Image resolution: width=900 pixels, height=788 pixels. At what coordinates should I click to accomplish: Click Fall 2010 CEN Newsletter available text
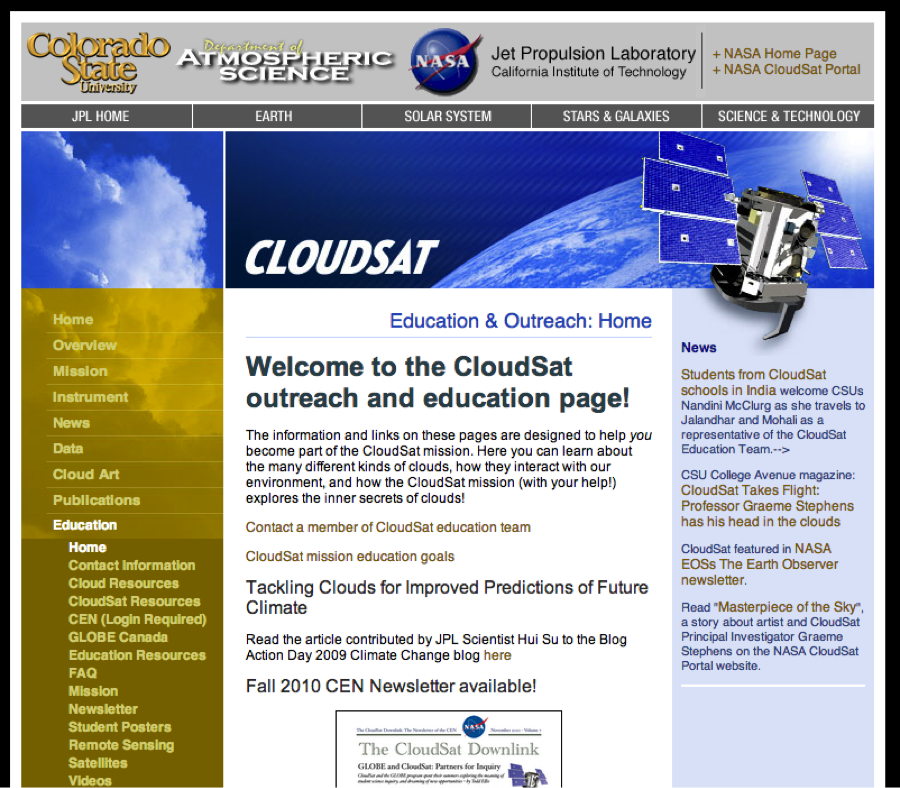(x=390, y=686)
